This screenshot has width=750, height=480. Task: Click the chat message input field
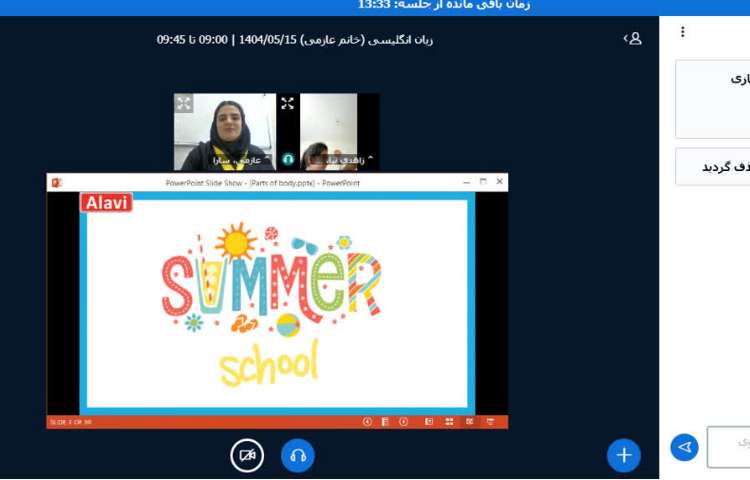(729, 446)
